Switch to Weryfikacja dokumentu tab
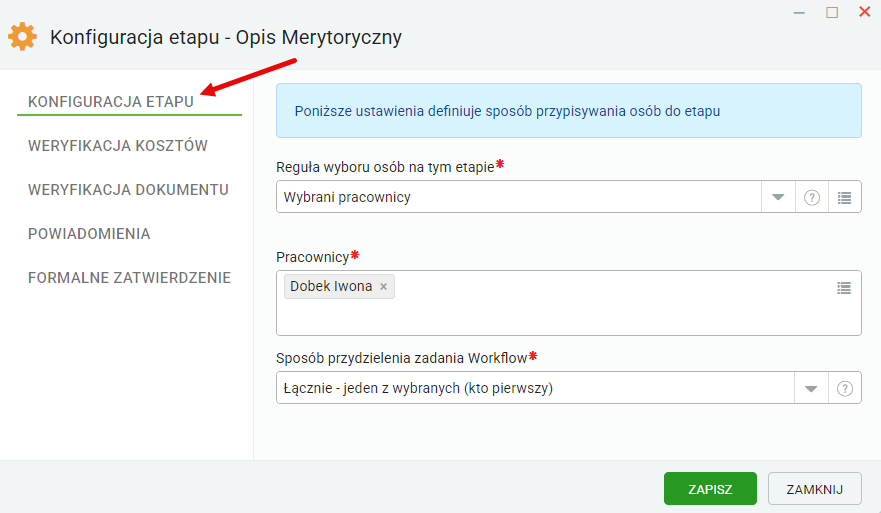Screen dimensions: 881x513 (x=128, y=190)
